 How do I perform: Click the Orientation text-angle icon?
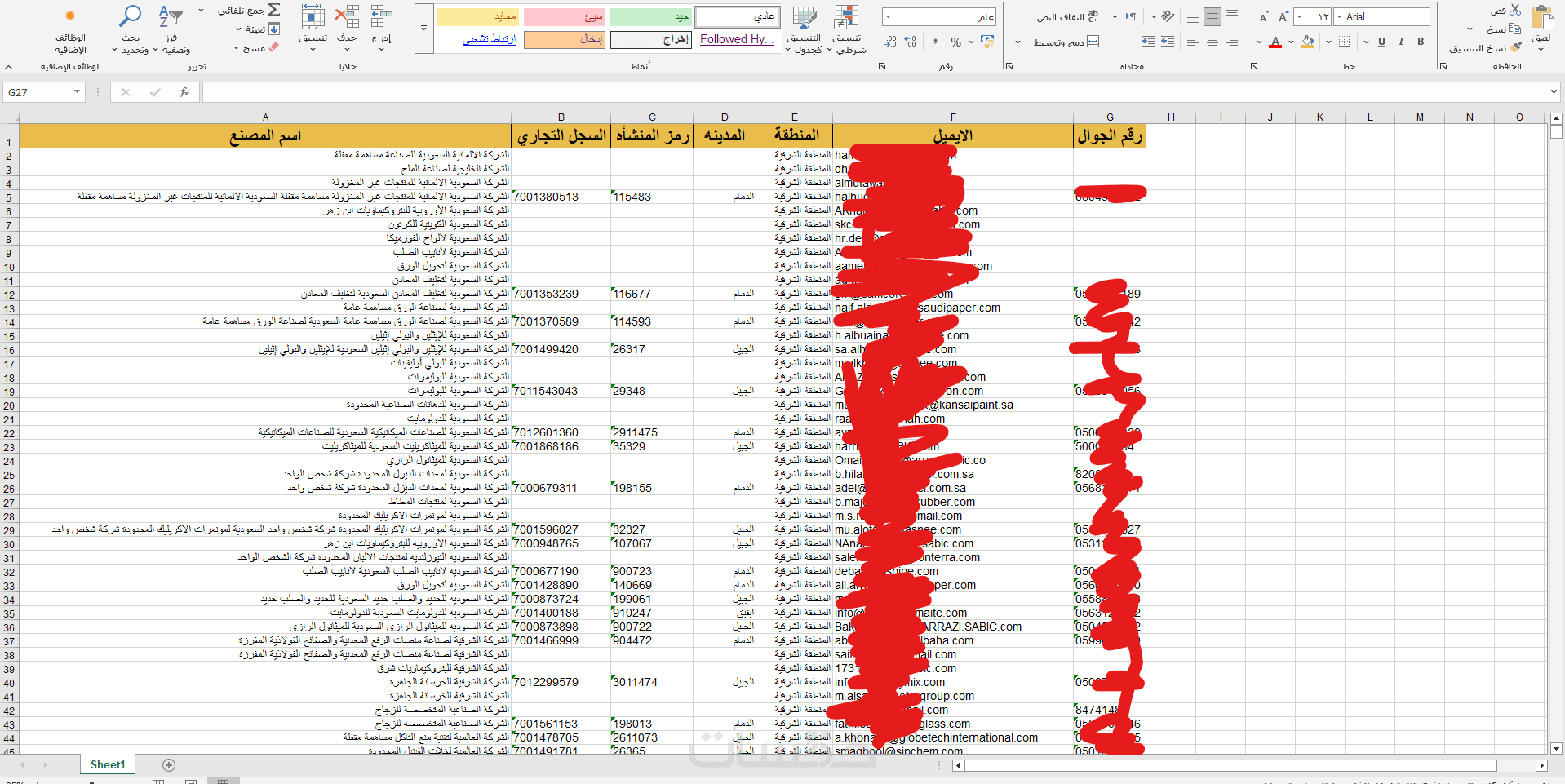tap(1168, 16)
